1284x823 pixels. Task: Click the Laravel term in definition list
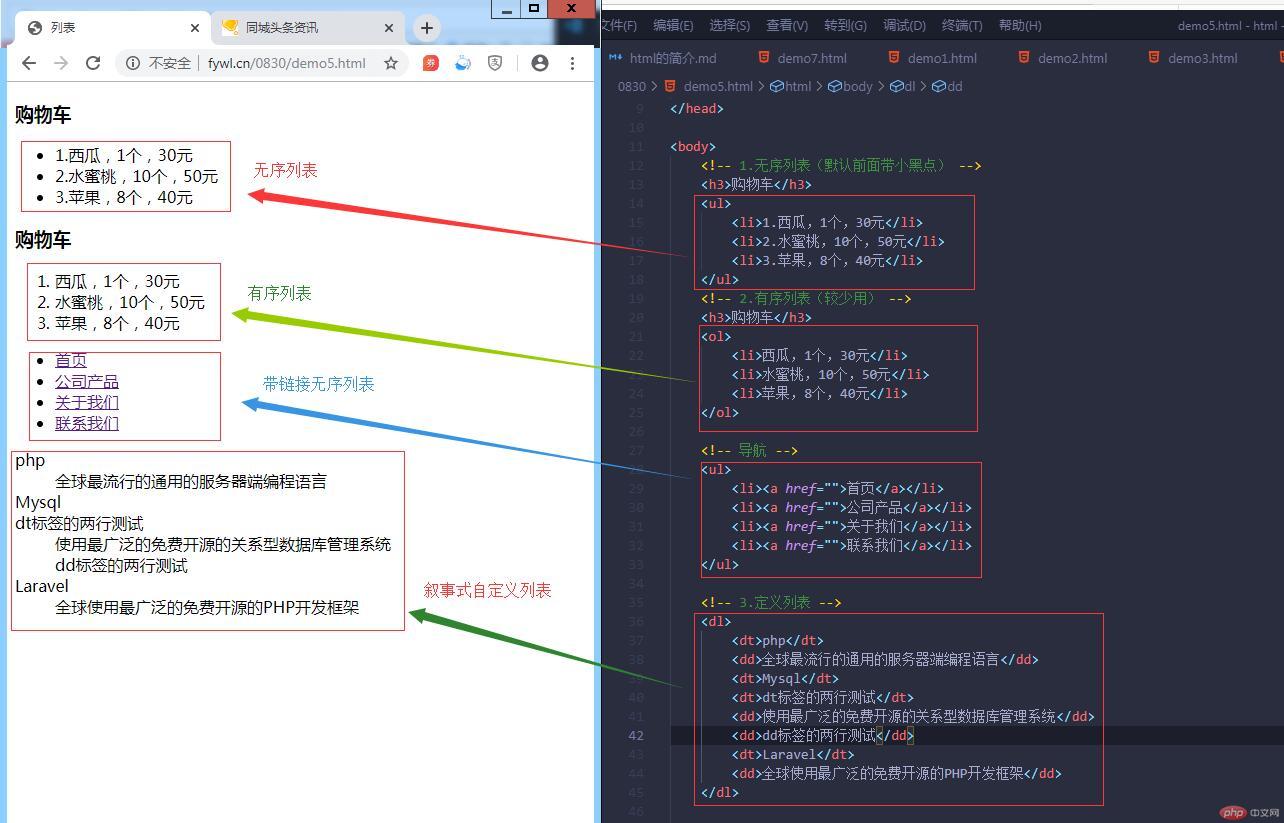[42, 587]
